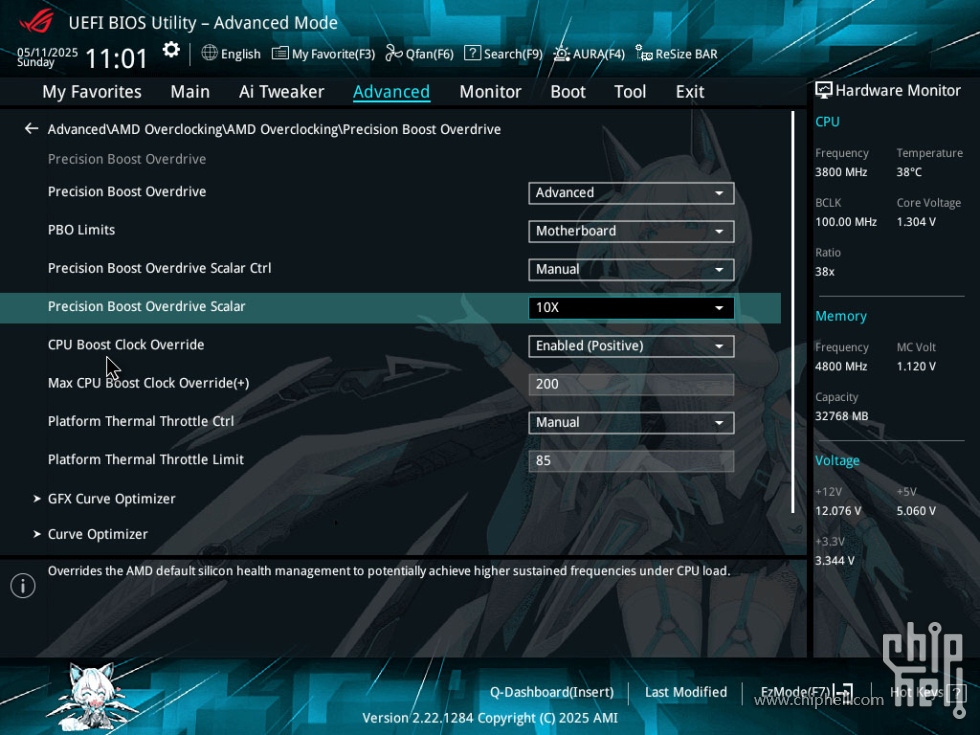Image resolution: width=980 pixels, height=735 pixels.
Task: Click the Last Modified button
Action: [686, 692]
